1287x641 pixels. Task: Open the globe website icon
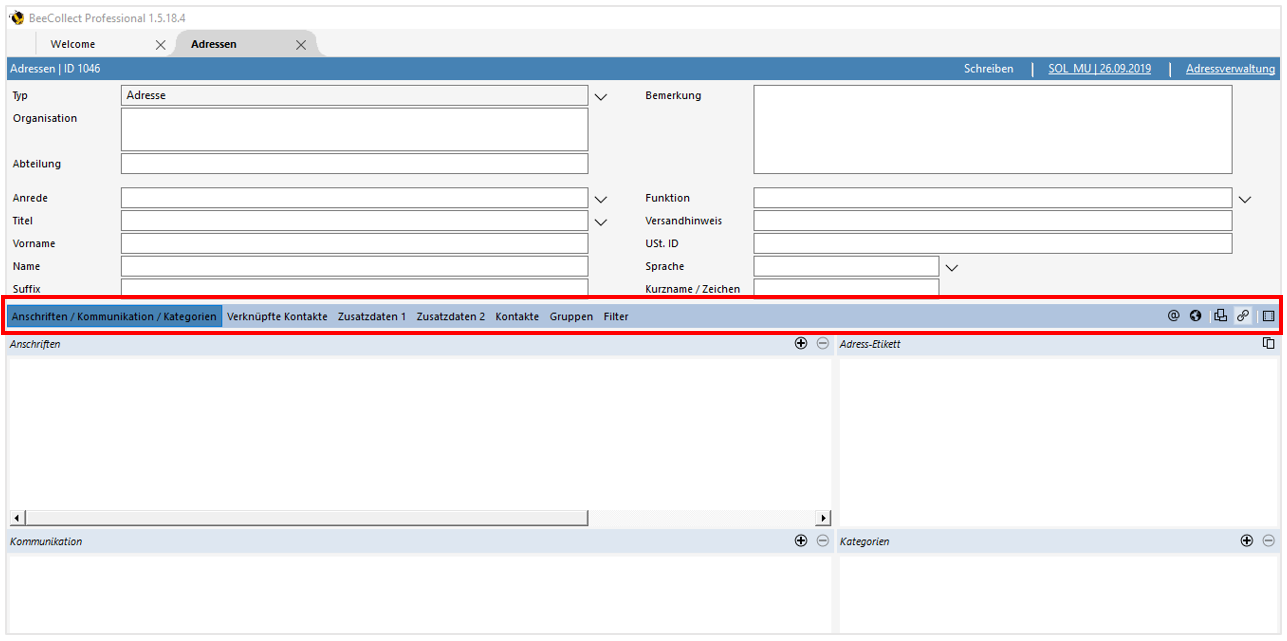[1195, 315]
